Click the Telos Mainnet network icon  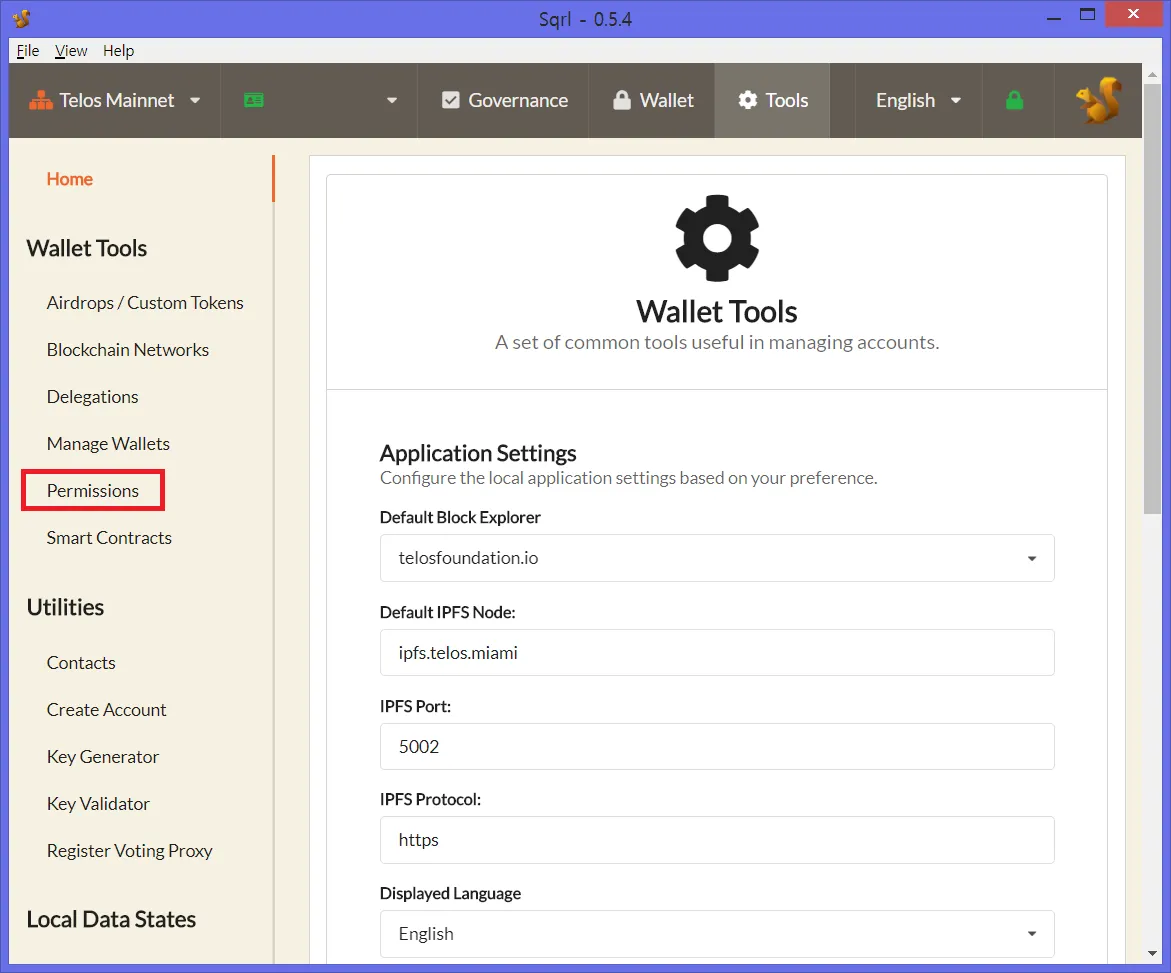coord(40,100)
